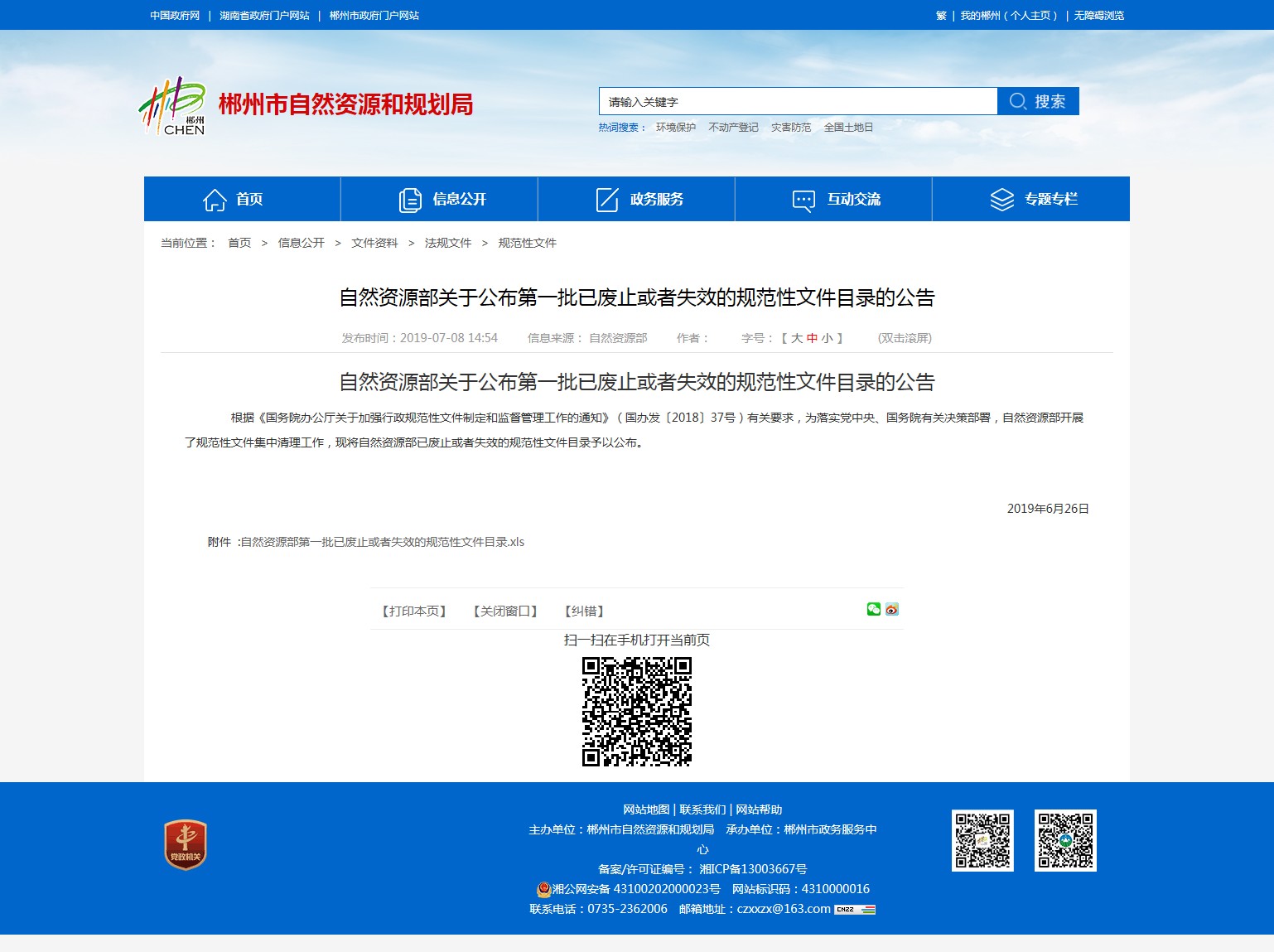Open the 专题专栏 navigation tab

1031,199
